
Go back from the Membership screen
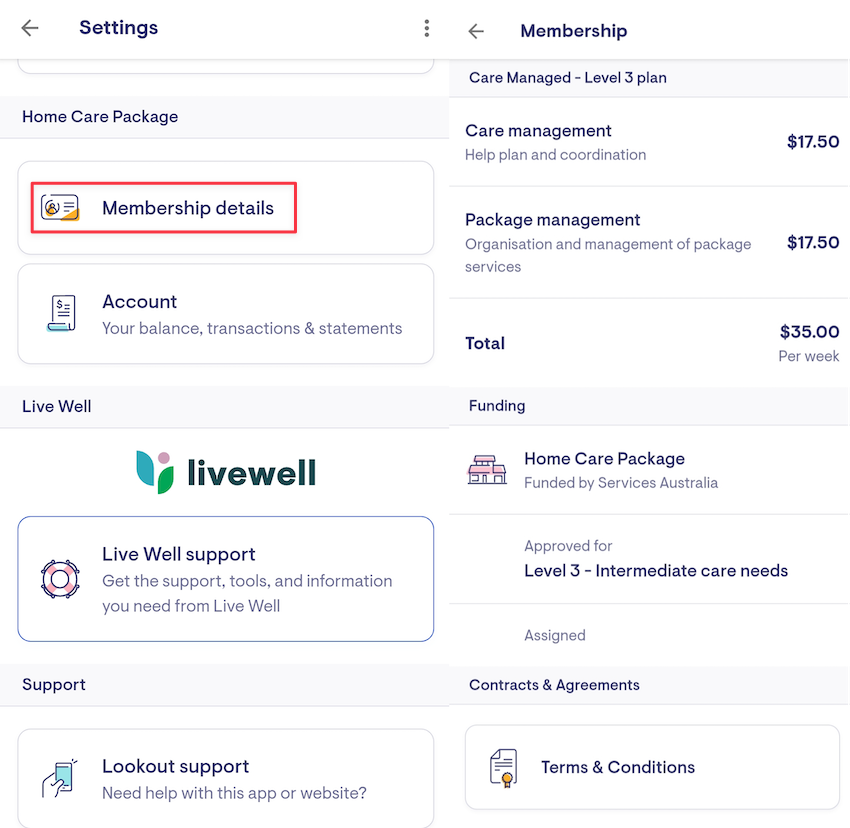tap(476, 31)
